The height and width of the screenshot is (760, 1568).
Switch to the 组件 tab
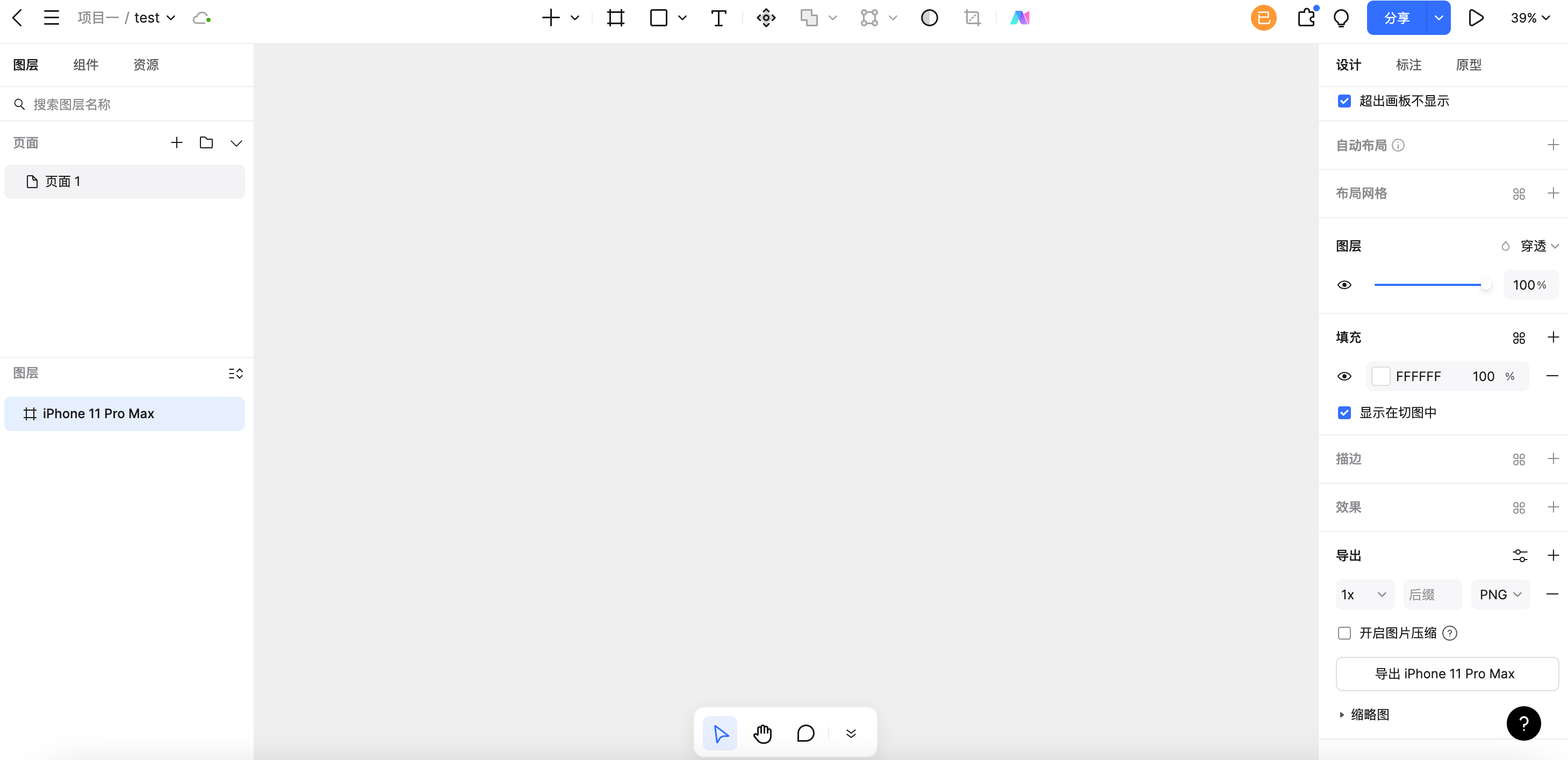(86, 64)
